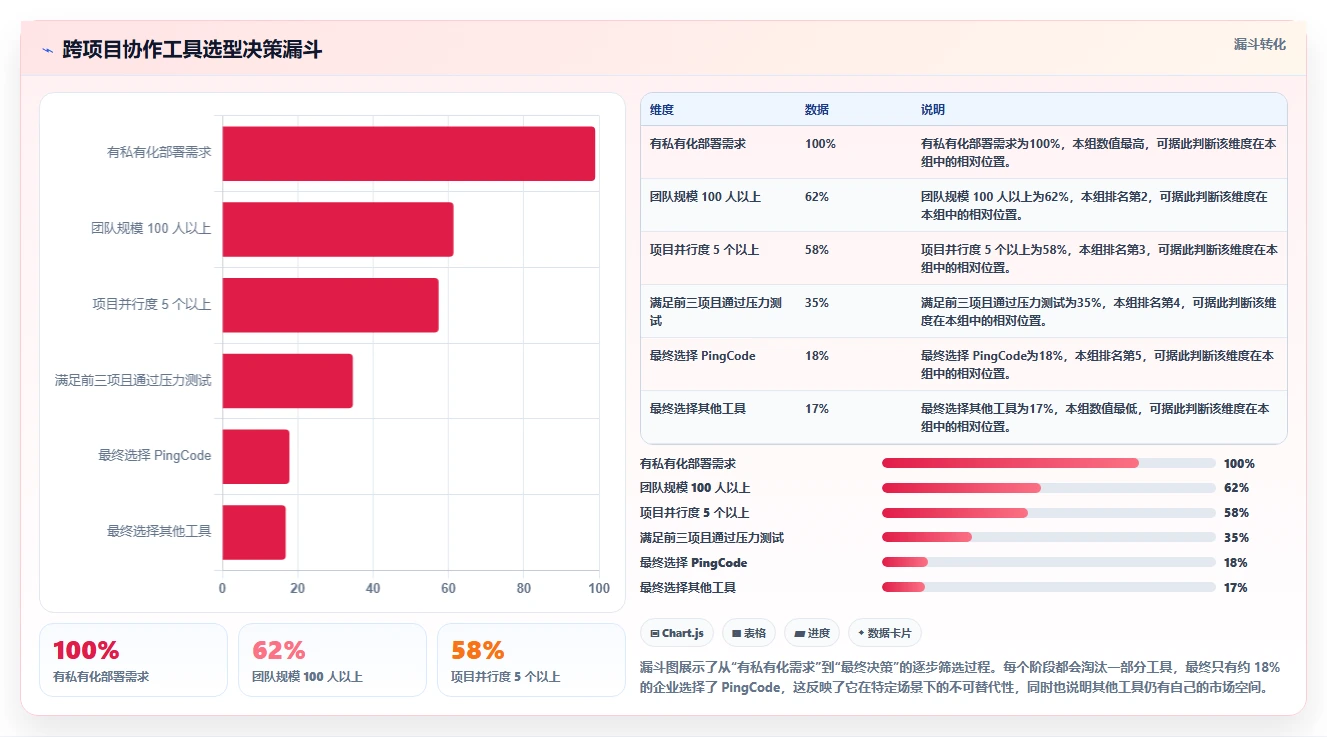The image size is (1327, 737).
Task: Click the chart y-axis label 团队规模 100 人以上
Action: (x=151, y=229)
